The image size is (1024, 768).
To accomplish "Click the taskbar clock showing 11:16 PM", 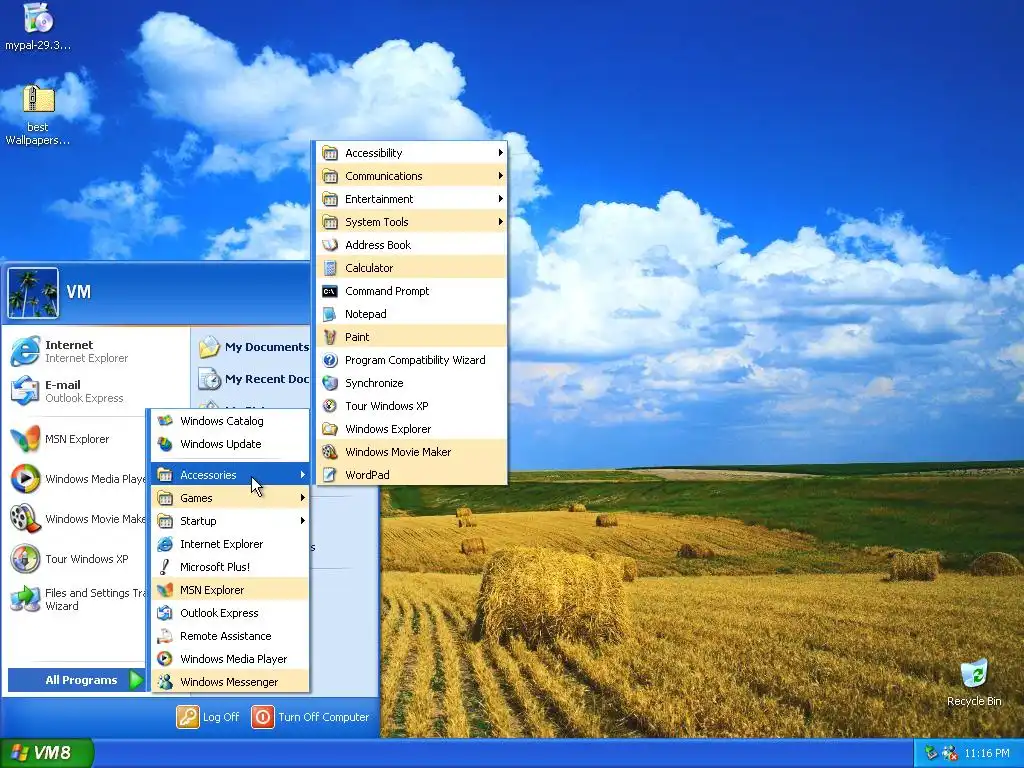I will coord(987,754).
